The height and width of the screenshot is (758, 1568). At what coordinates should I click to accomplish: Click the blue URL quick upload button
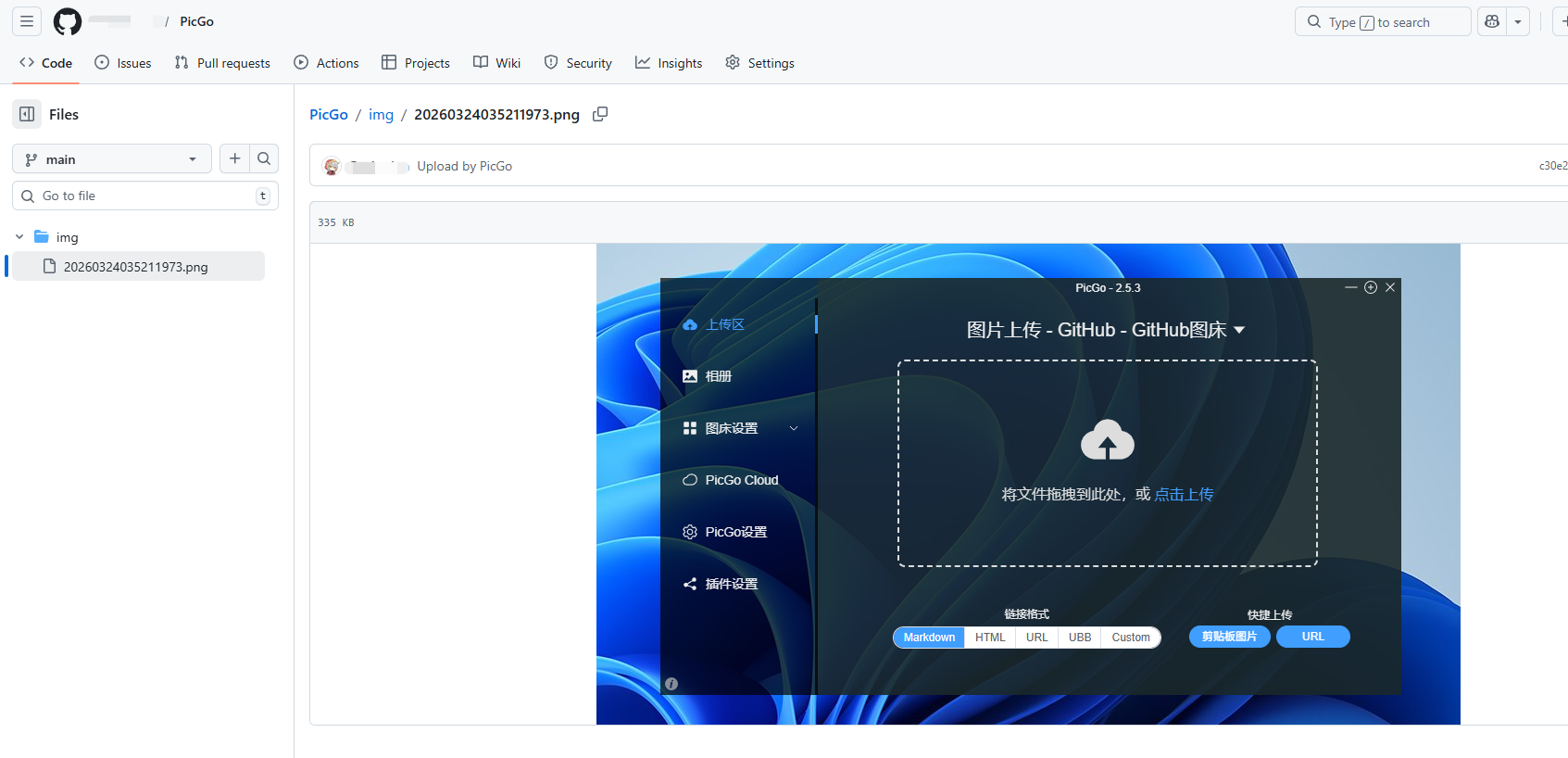coord(1313,637)
